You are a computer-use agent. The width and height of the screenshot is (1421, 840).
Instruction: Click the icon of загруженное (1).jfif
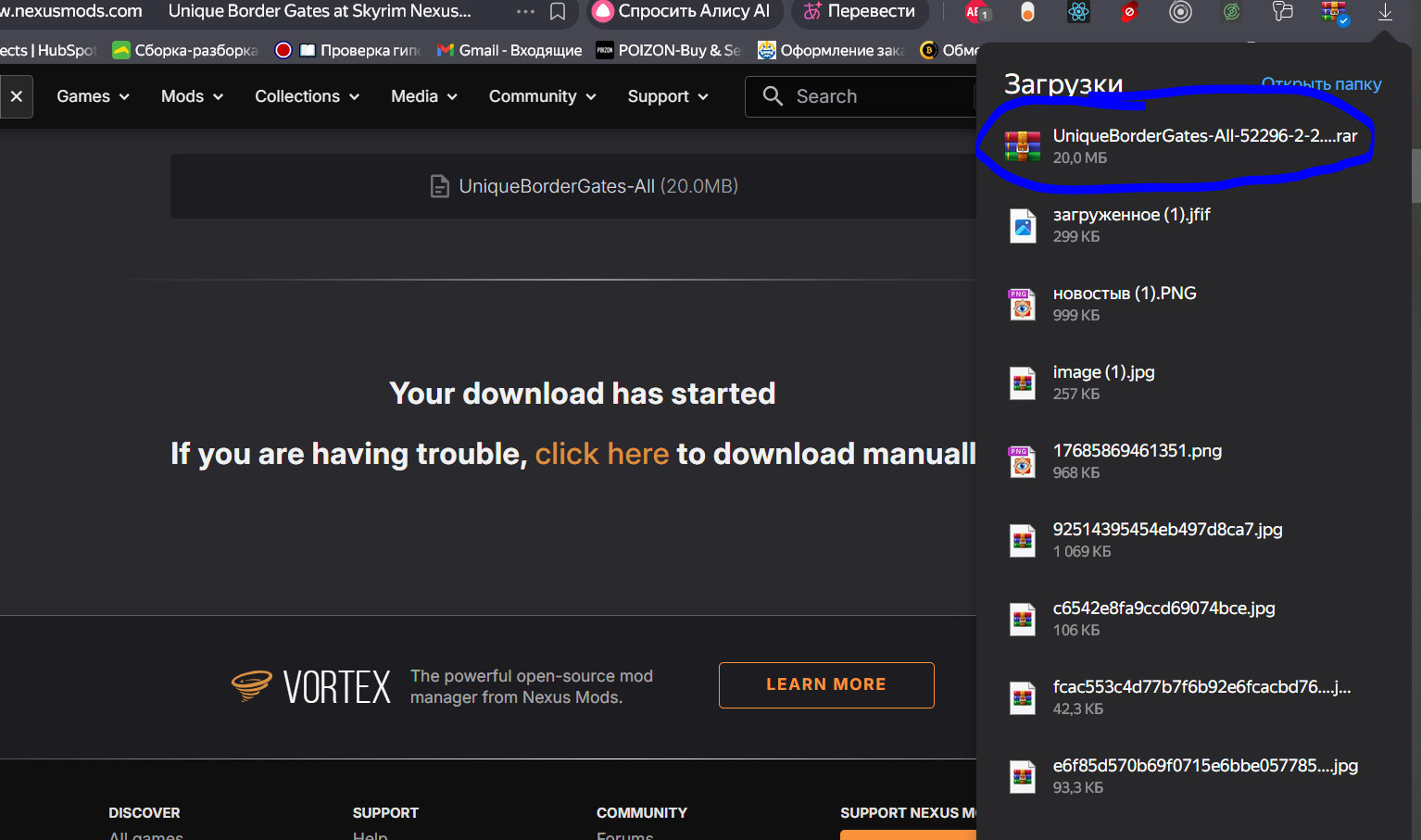pyautogui.click(x=1023, y=225)
